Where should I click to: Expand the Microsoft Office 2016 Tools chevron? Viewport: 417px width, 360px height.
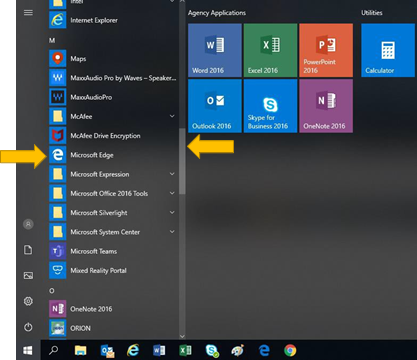(172, 193)
